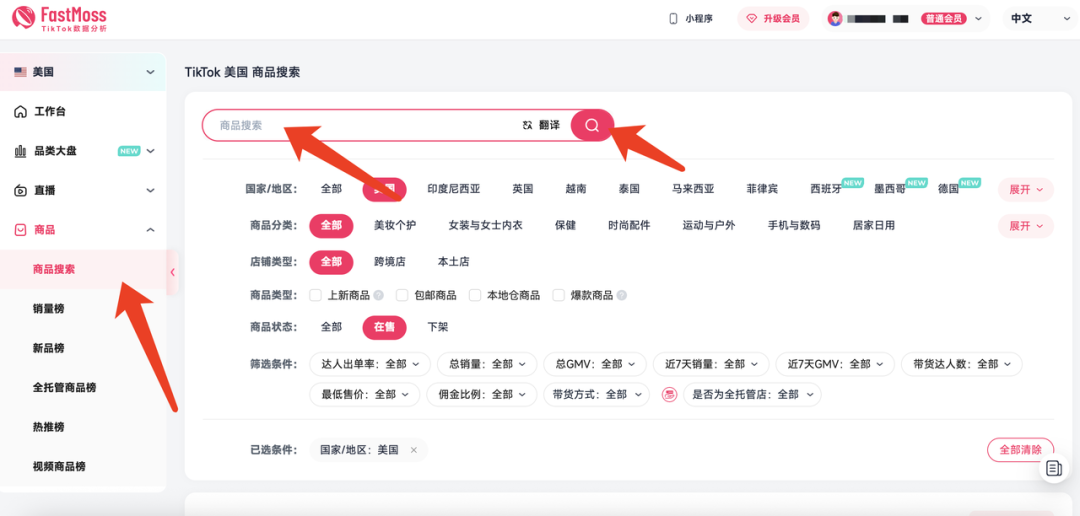Image resolution: width=1080 pixels, height=516 pixels.
Task: Collapse the 商品 sidebar menu
Action: [151, 229]
